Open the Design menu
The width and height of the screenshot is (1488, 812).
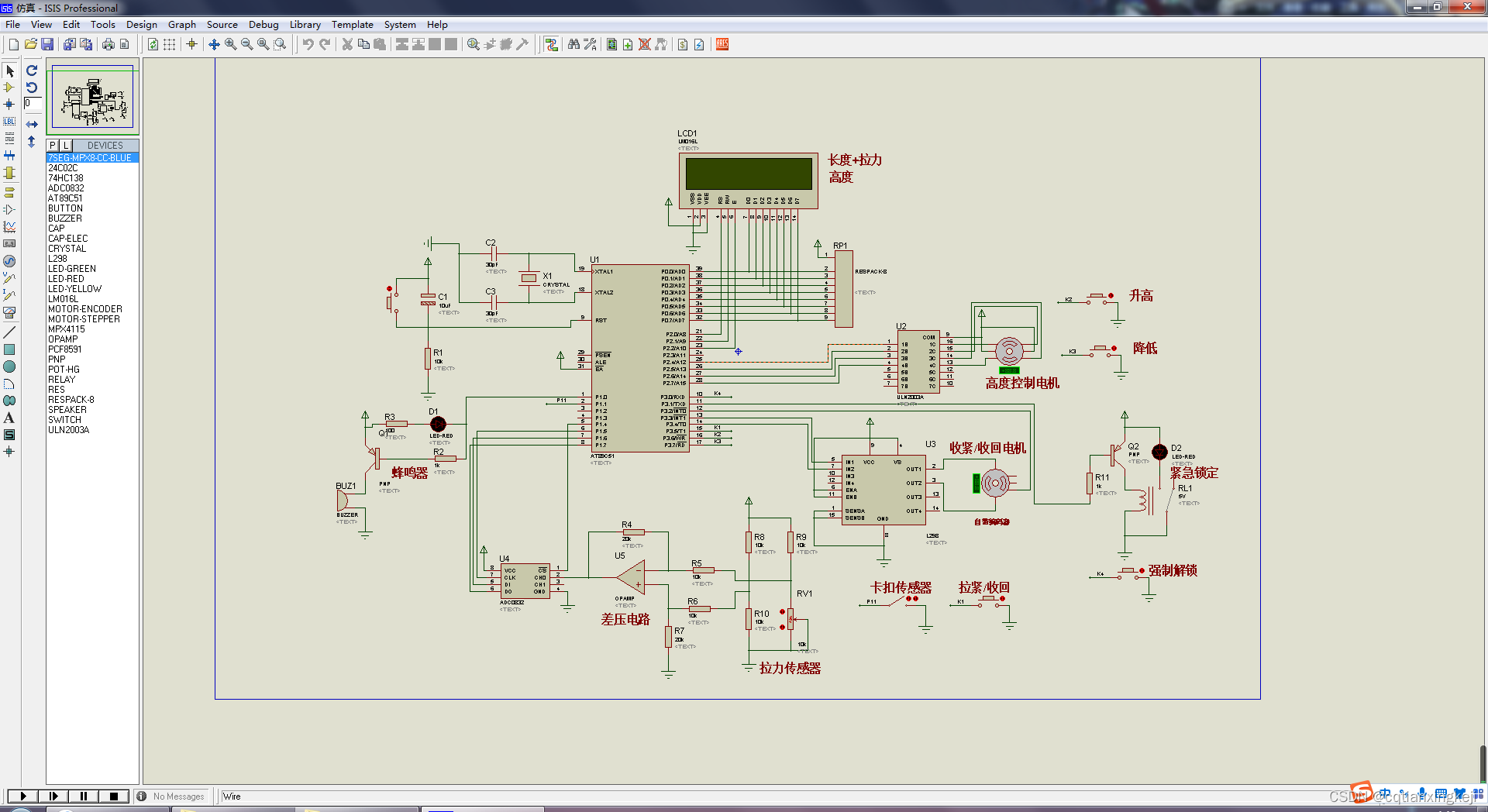142,24
